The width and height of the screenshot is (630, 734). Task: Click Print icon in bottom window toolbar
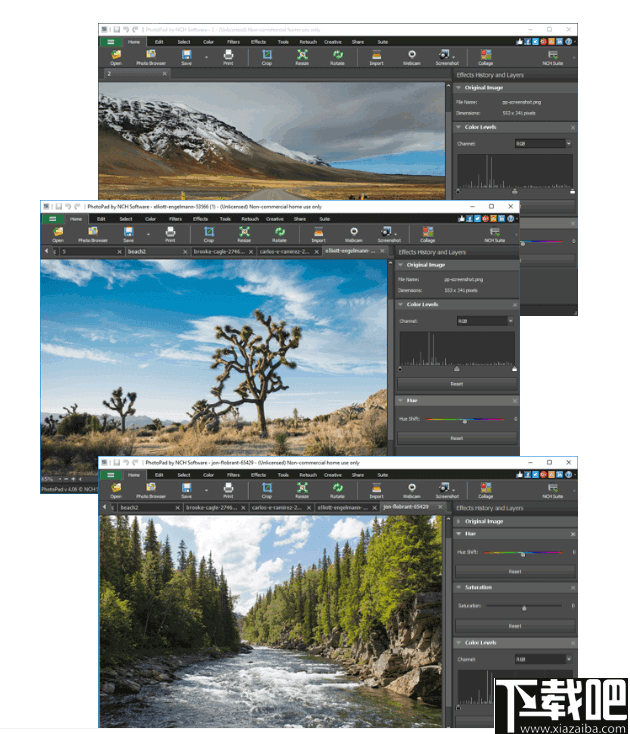pyautogui.click(x=228, y=490)
